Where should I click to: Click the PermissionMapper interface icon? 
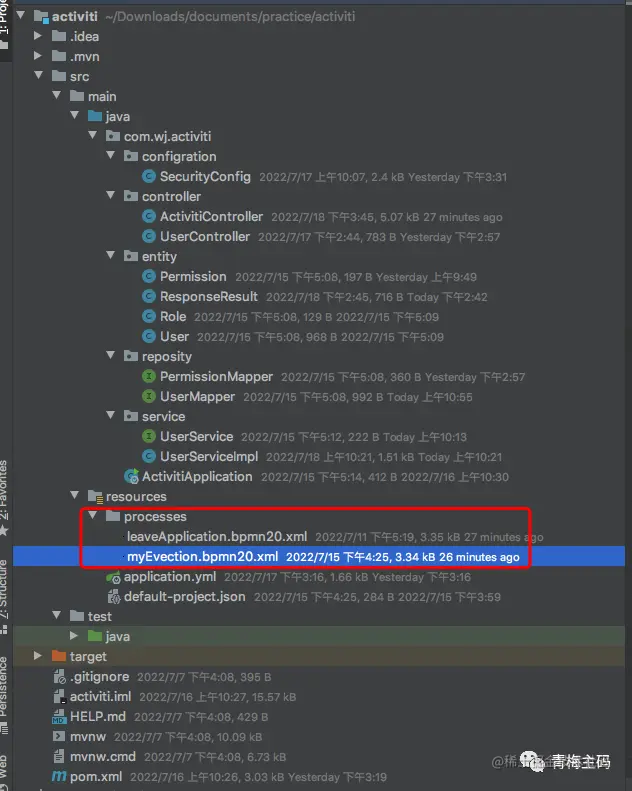coord(149,376)
